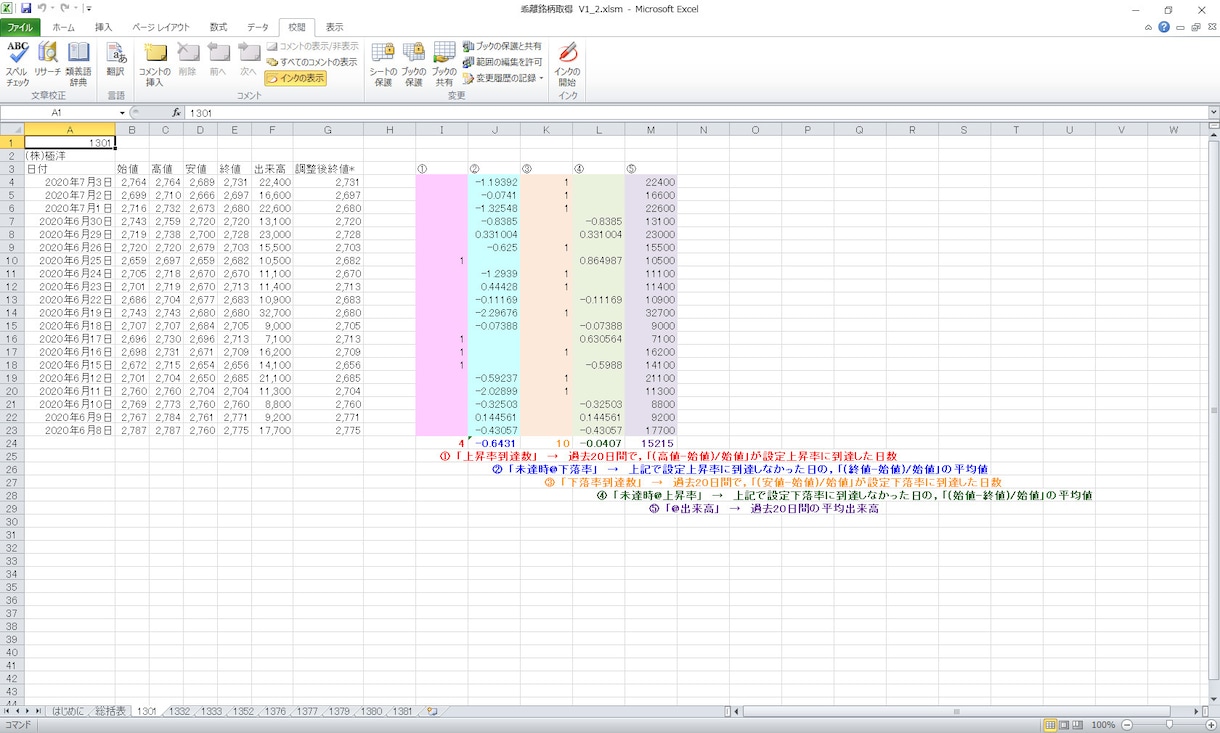Click ブックの保護と共有 in the ribbon
1220x733 pixels.
click(x=502, y=46)
